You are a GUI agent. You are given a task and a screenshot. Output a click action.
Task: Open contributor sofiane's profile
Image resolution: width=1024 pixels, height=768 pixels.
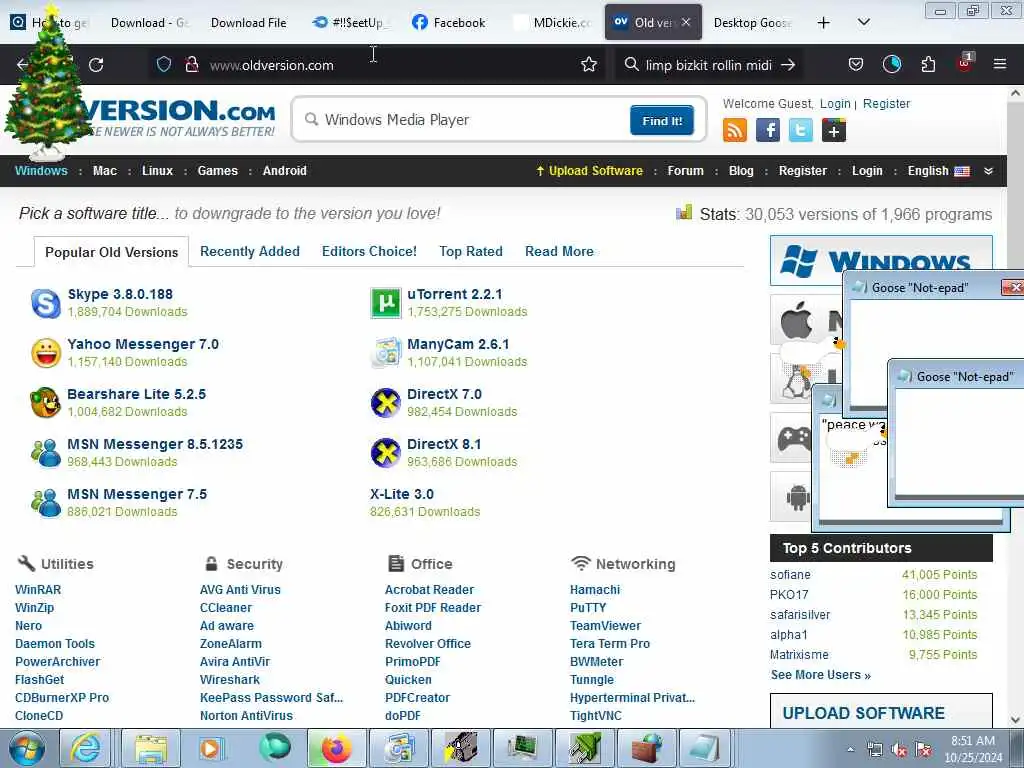(x=790, y=575)
